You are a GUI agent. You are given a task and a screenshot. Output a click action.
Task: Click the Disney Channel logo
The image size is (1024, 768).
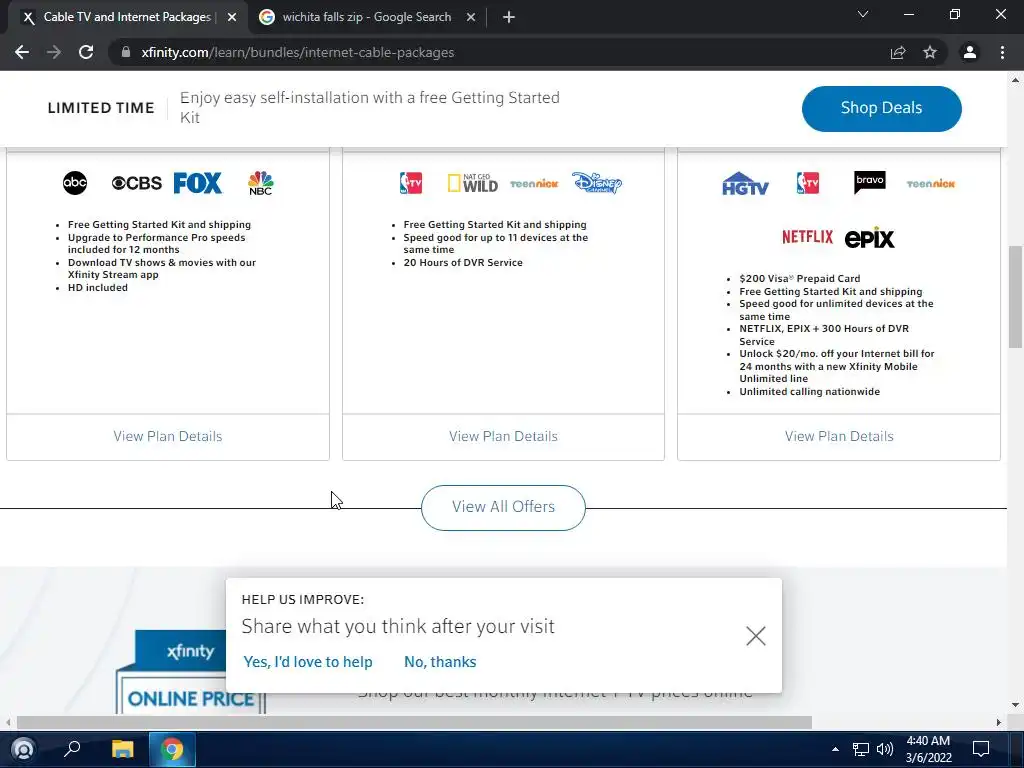[597, 183]
